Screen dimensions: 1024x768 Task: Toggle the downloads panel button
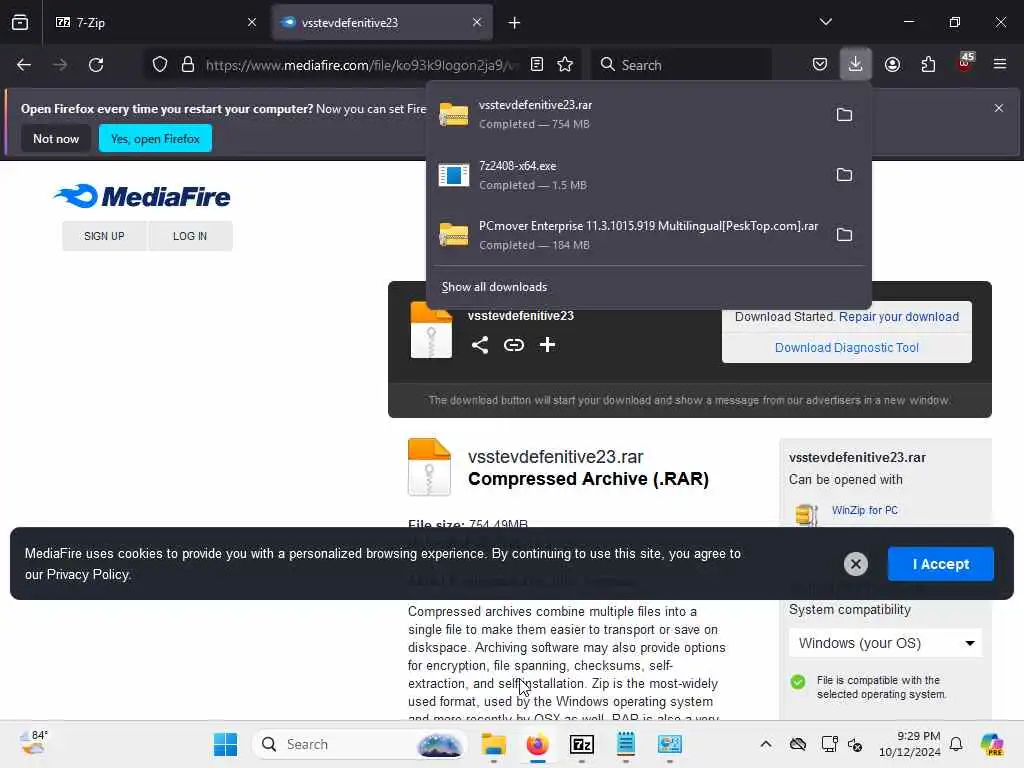point(856,64)
